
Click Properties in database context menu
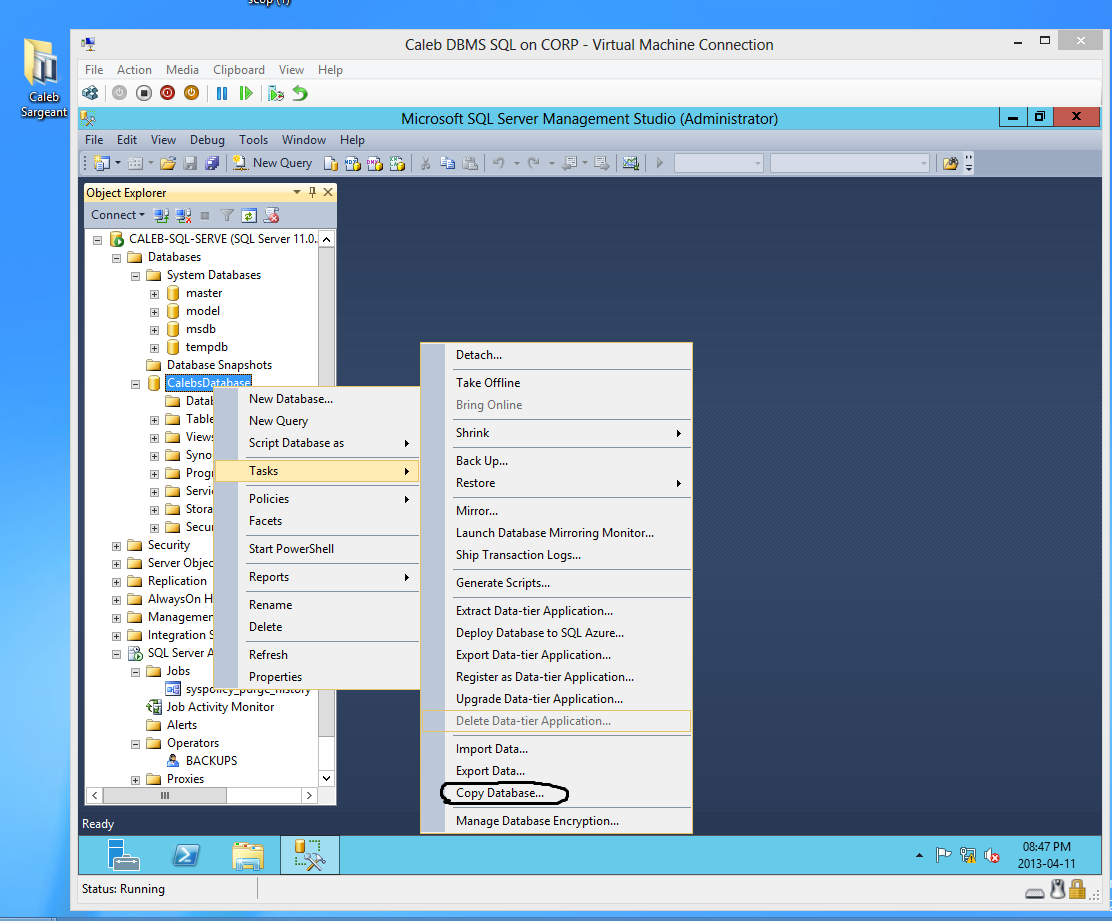point(317,677)
